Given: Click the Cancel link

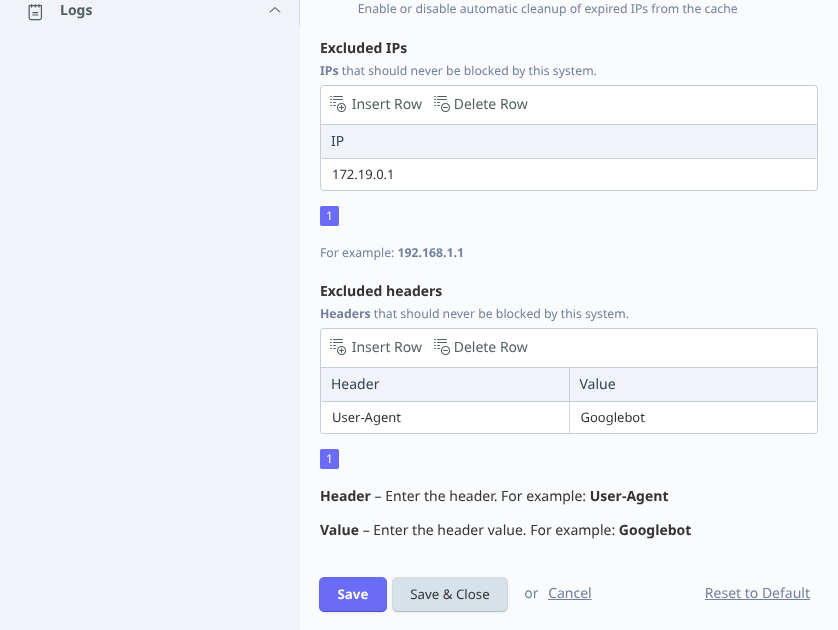Looking at the screenshot, I should tap(570, 593).
